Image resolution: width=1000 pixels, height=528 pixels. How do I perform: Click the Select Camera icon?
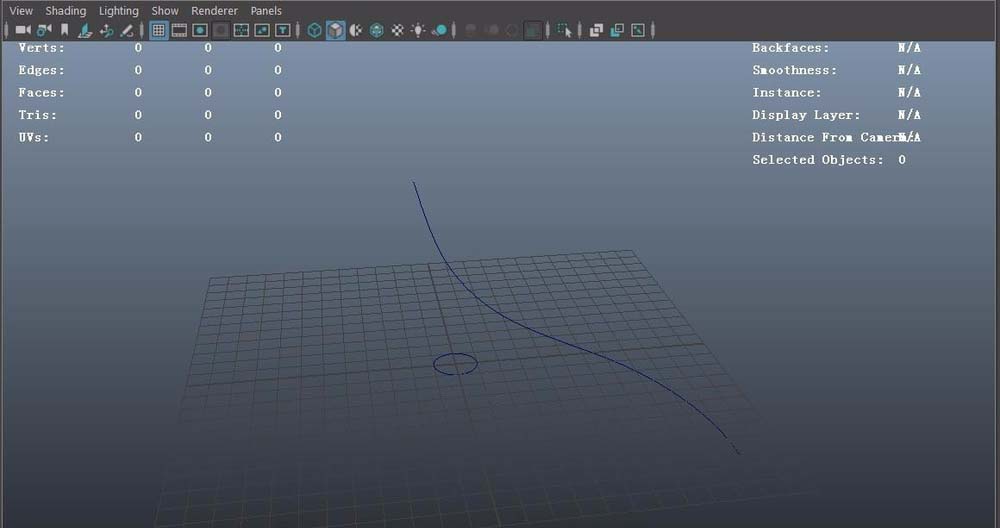pos(22,30)
